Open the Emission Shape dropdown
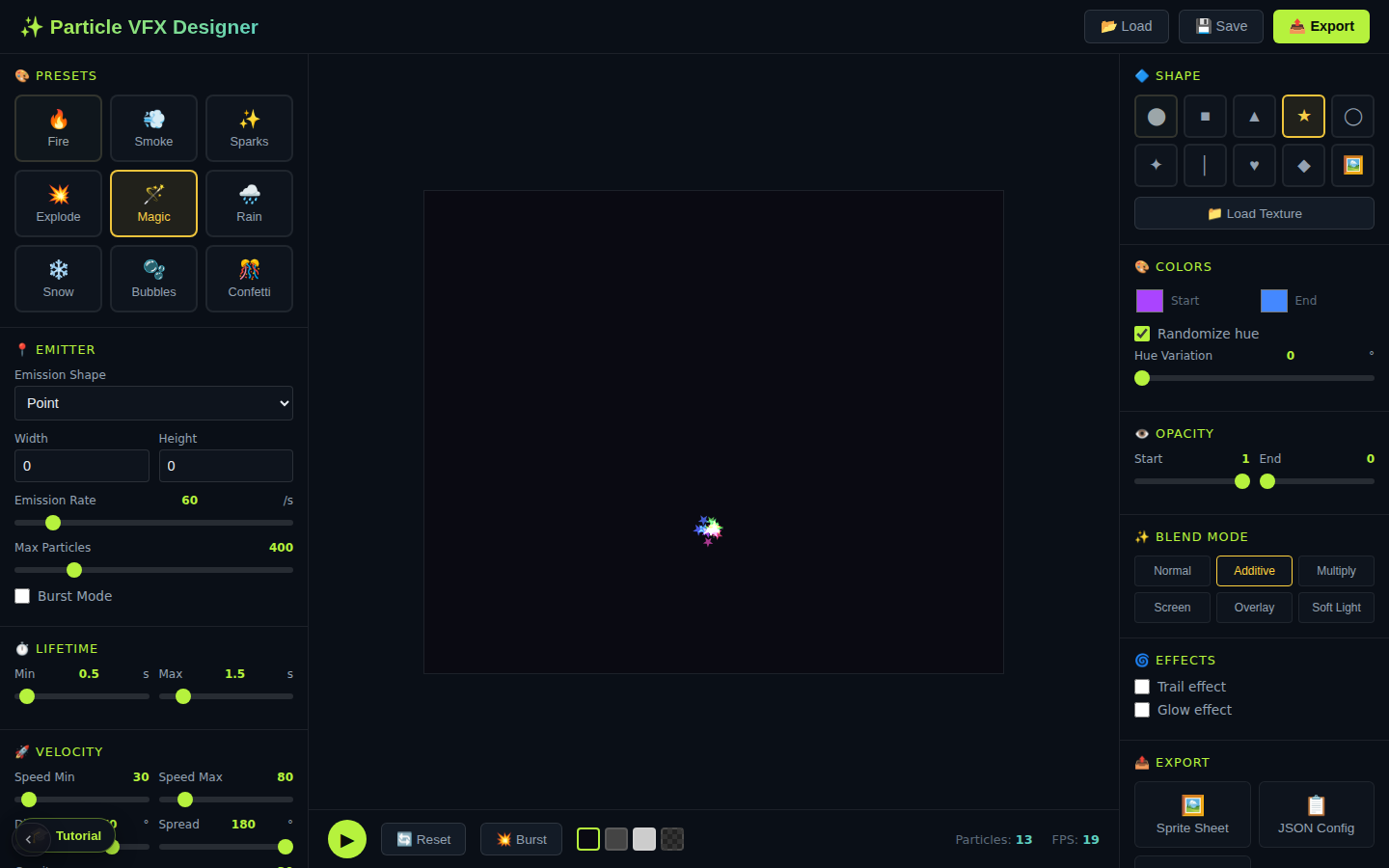Screen dimensions: 1389x868 click(x=153, y=403)
